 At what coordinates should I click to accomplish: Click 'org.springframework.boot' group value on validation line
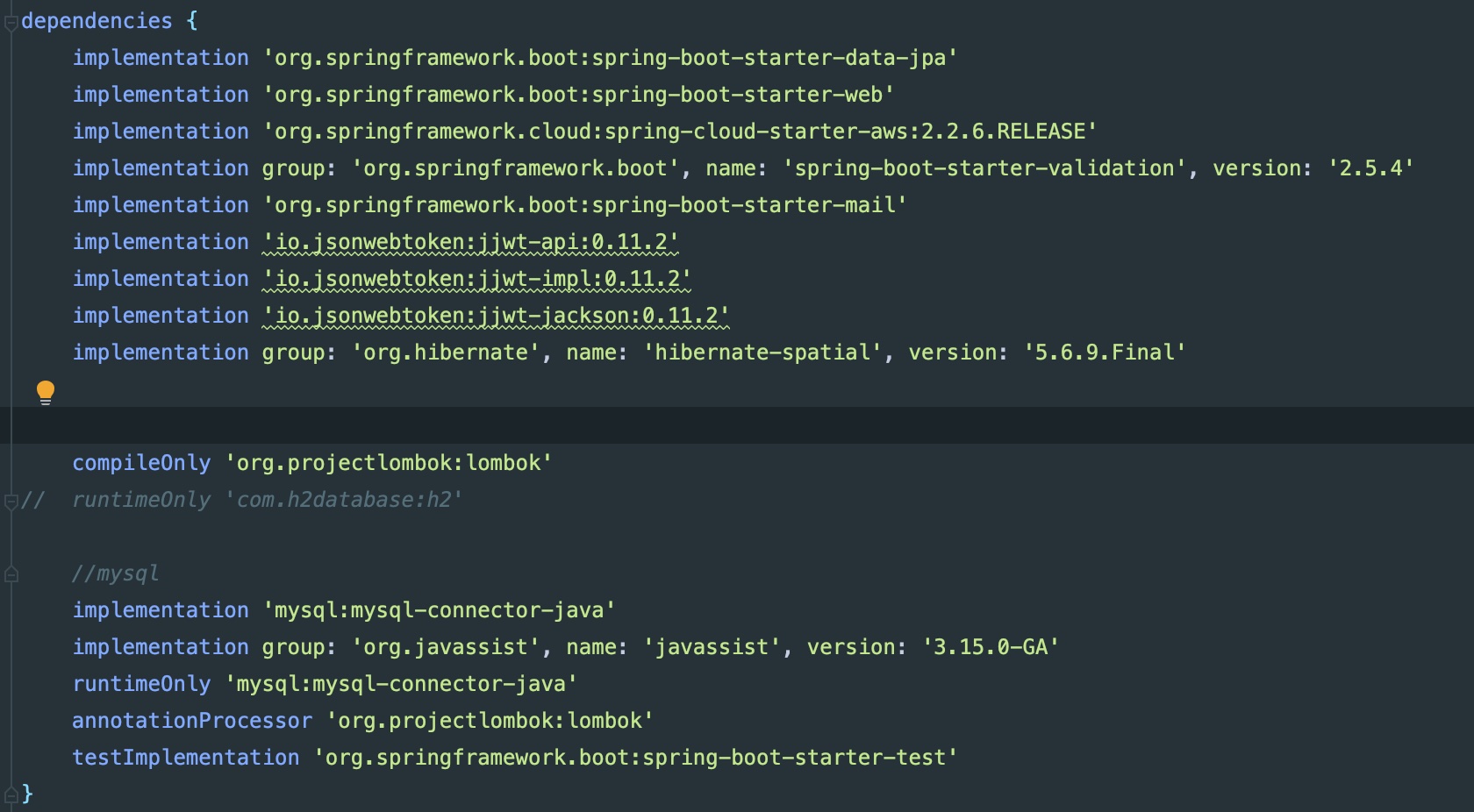515,168
